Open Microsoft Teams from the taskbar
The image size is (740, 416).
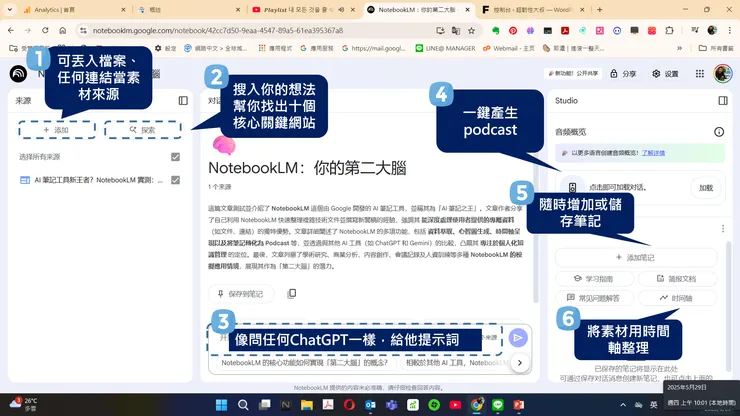[392, 405]
